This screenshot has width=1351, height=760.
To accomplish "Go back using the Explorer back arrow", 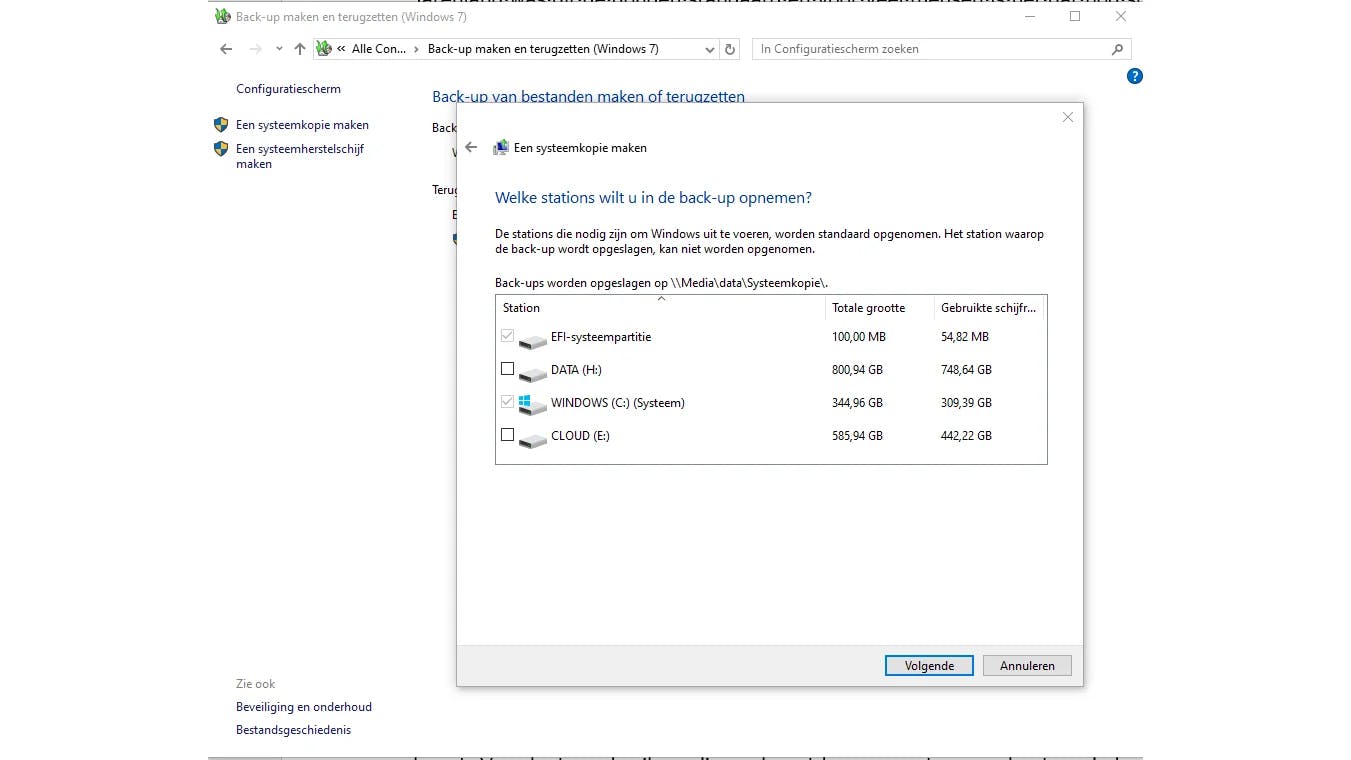I will point(226,49).
